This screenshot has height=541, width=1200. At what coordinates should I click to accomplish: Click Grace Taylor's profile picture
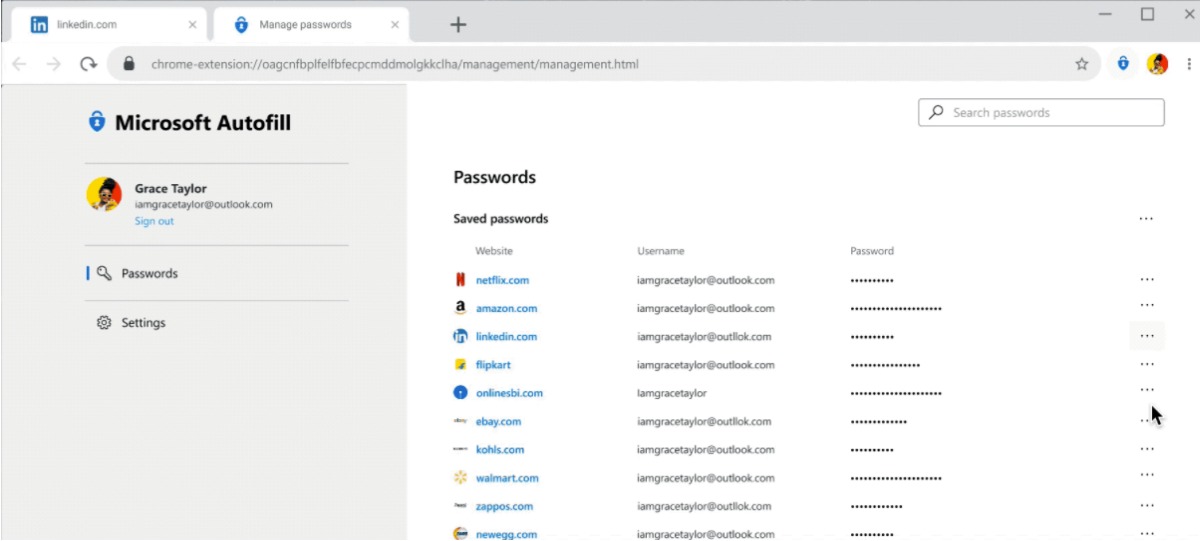[104, 194]
